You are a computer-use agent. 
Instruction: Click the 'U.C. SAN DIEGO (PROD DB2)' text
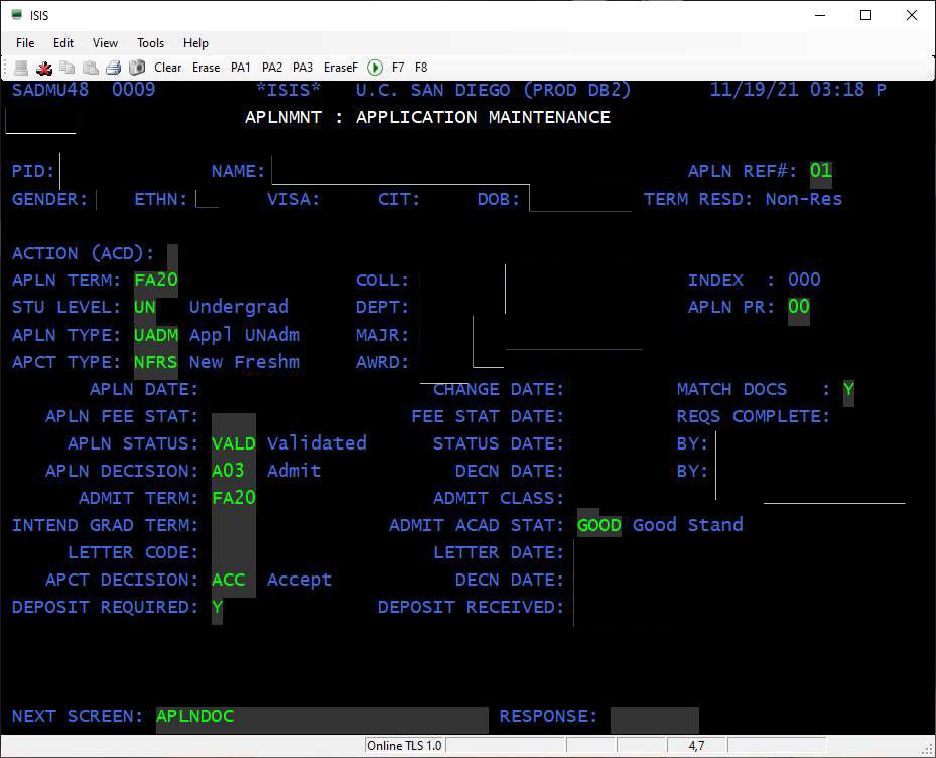(x=493, y=91)
